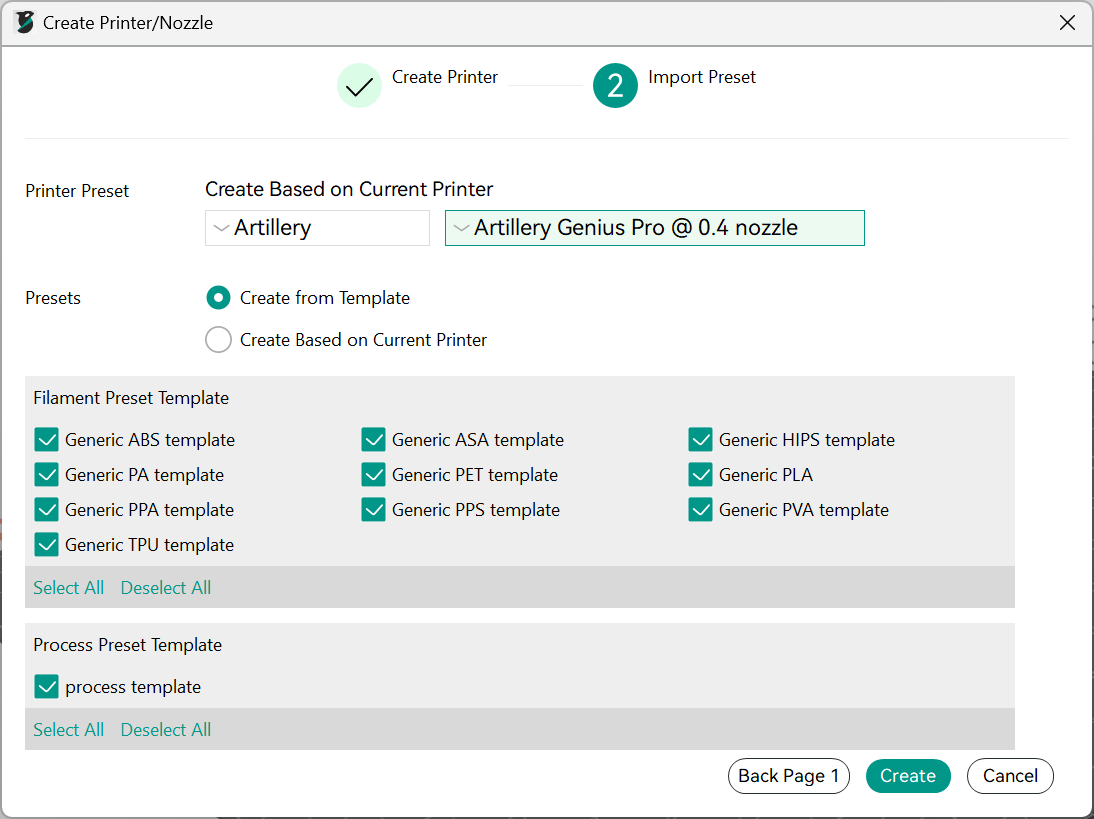Click the Filament Preset Template heading

click(x=131, y=398)
